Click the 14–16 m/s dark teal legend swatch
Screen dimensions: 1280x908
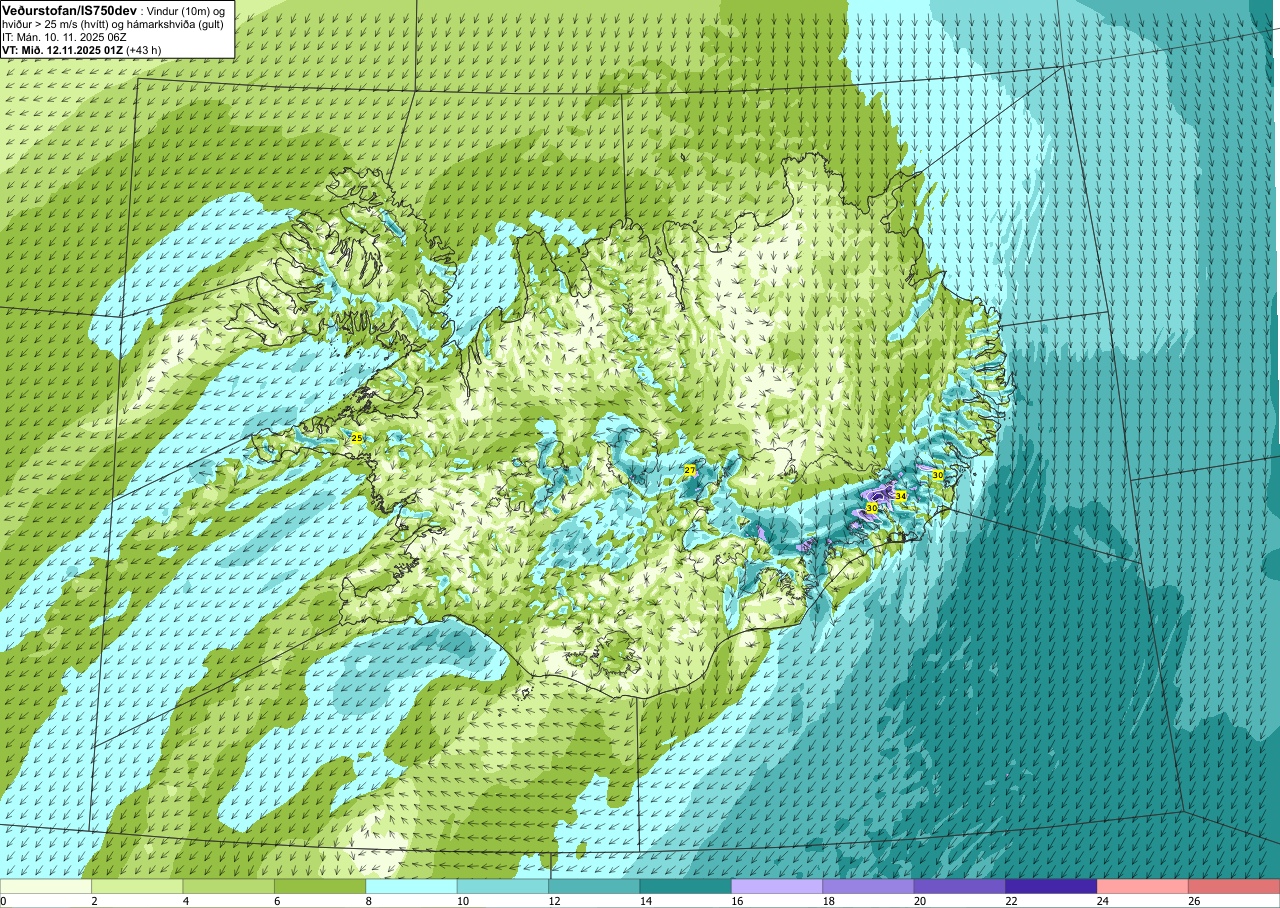tap(686, 887)
